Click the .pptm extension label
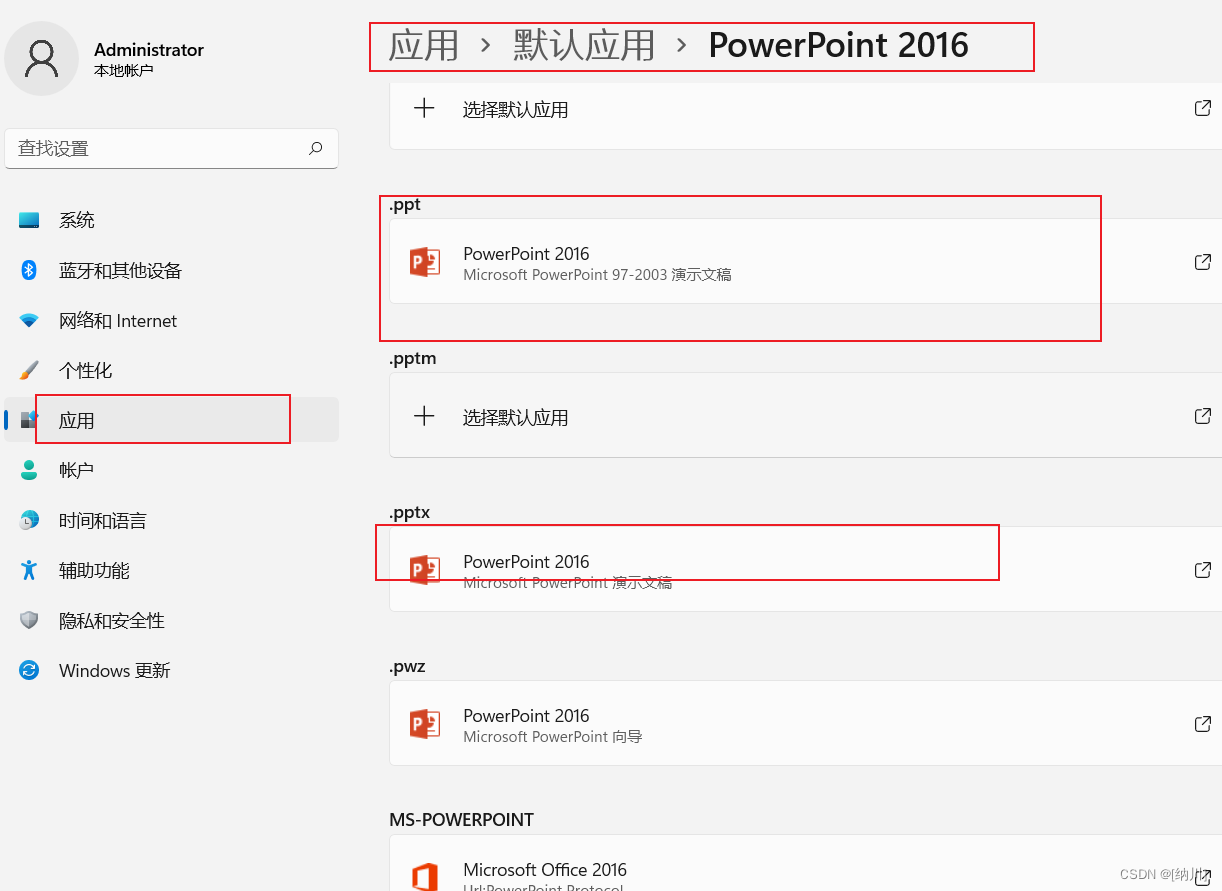 [x=413, y=358]
